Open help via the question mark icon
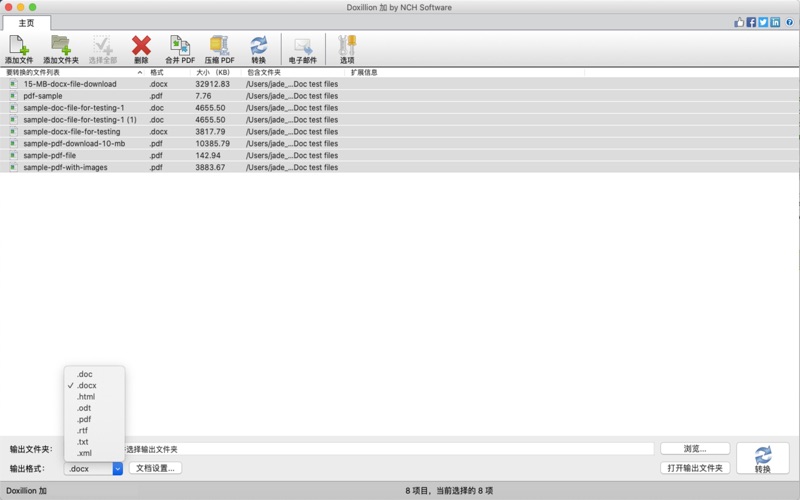 pos(789,22)
